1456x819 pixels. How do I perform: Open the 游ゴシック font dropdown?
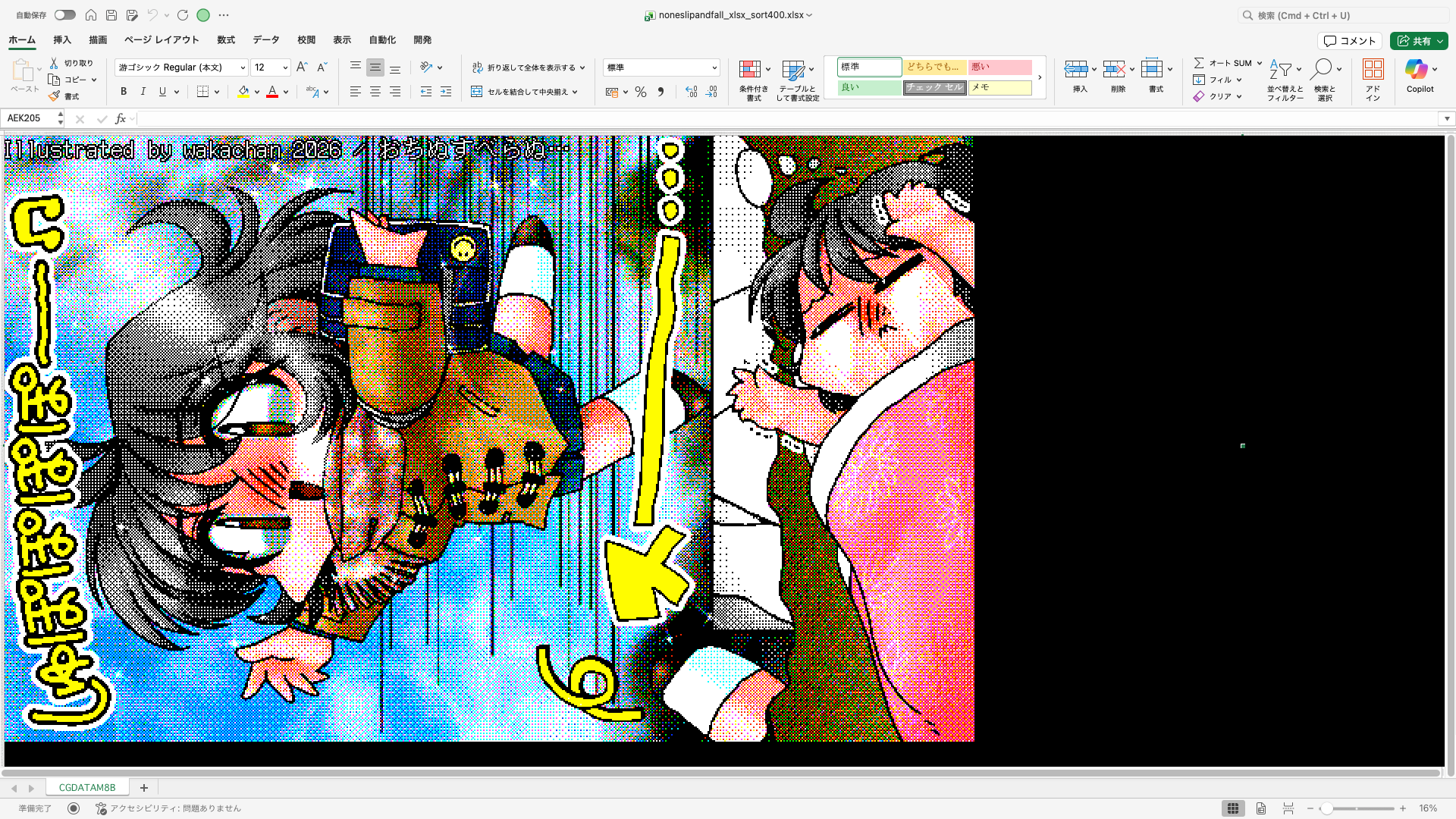coord(241,67)
